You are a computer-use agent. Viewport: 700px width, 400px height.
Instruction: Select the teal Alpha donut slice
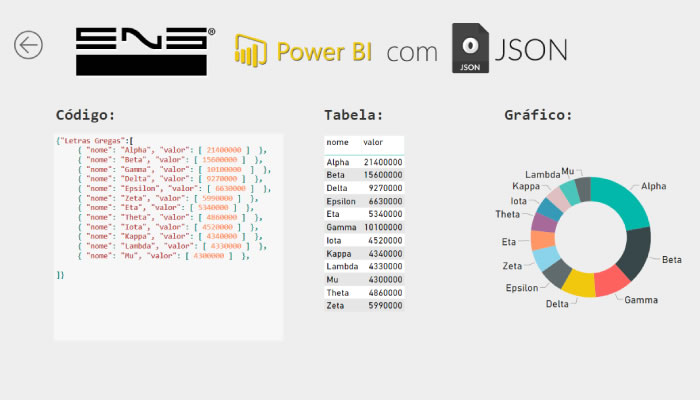(x=621, y=201)
